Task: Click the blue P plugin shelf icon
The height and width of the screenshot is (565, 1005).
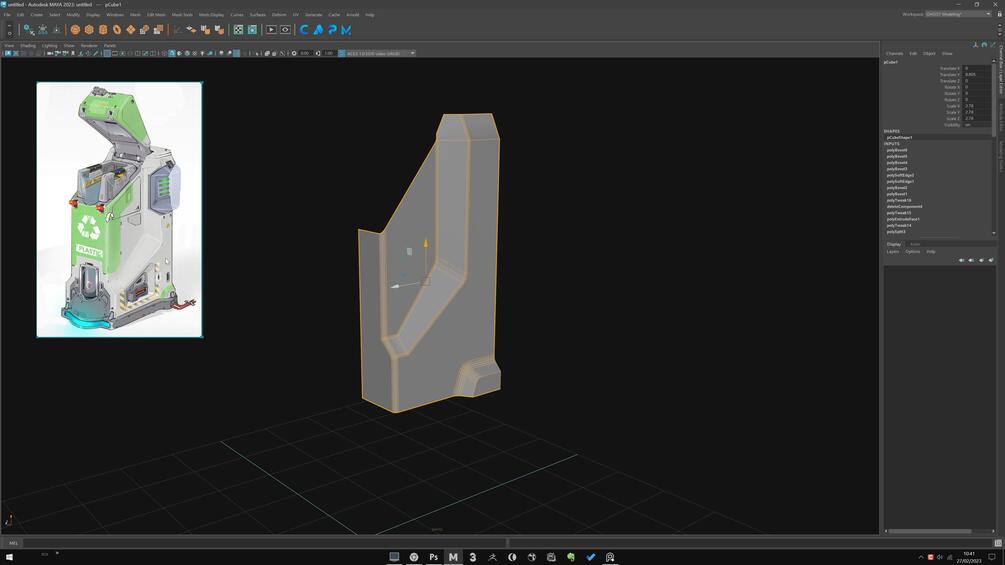Action: click(x=332, y=29)
